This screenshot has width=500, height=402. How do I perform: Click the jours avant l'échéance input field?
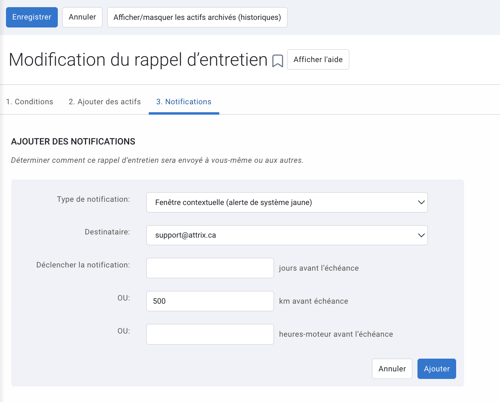(210, 268)
